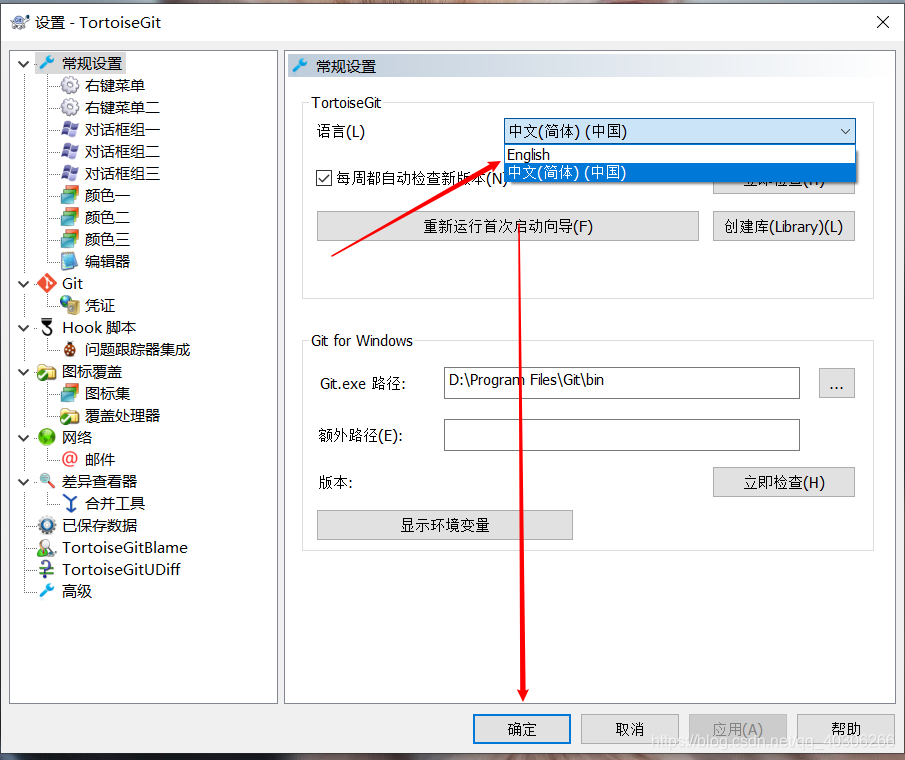
Task: Collapse the 网络 tree node
Action: [x=24, y=437]
